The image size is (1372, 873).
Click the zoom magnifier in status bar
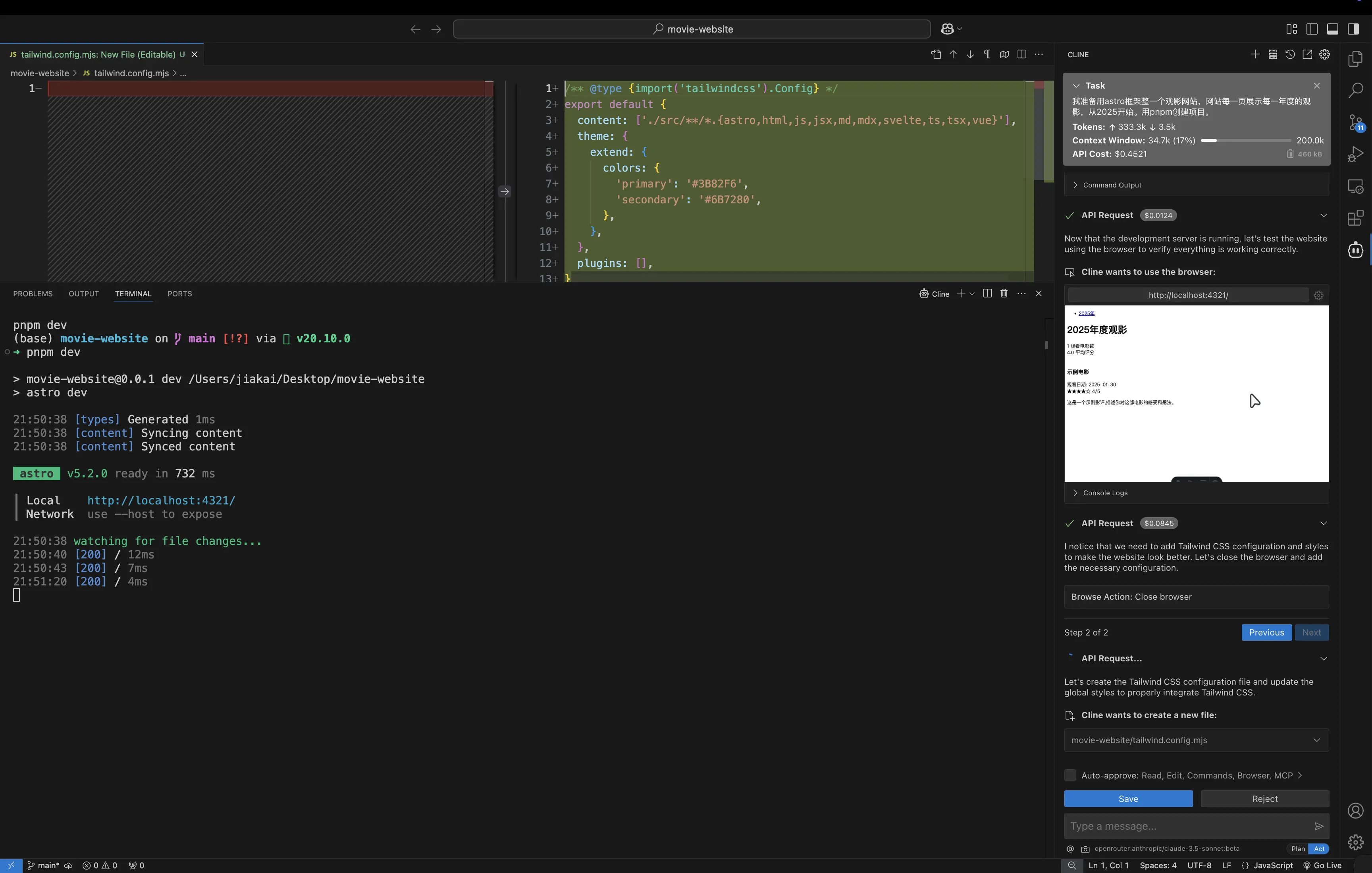pos(1072,865)
